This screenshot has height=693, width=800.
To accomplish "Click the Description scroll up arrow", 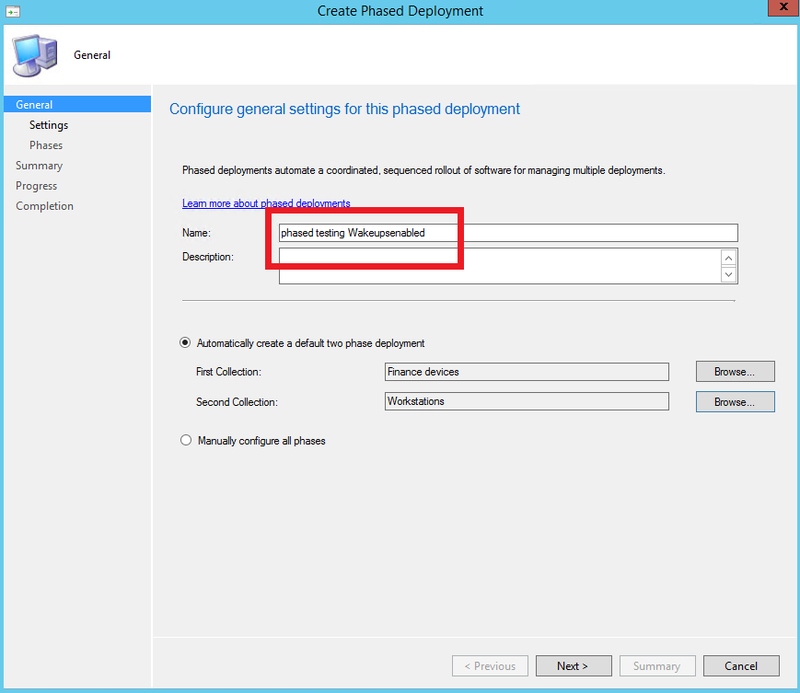I will [x=729, y=257].
